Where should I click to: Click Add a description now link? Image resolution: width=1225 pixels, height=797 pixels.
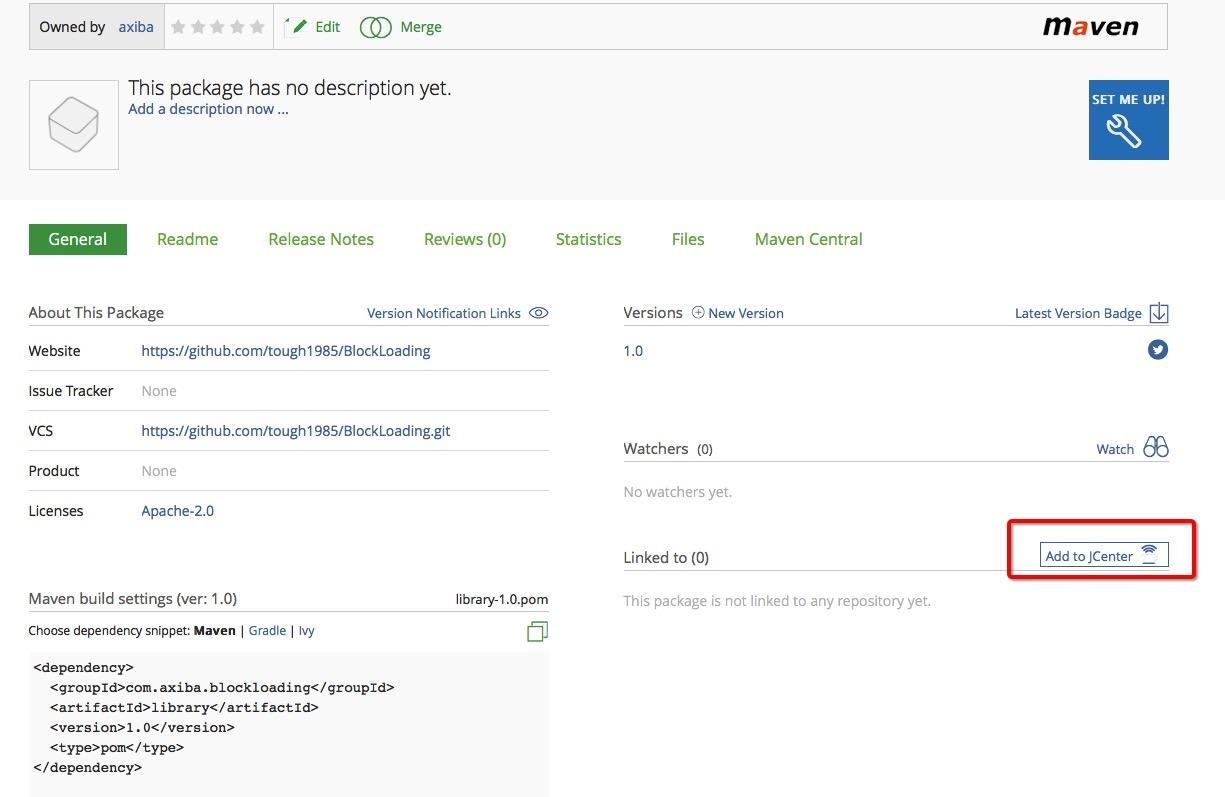(x=208, y=109)
